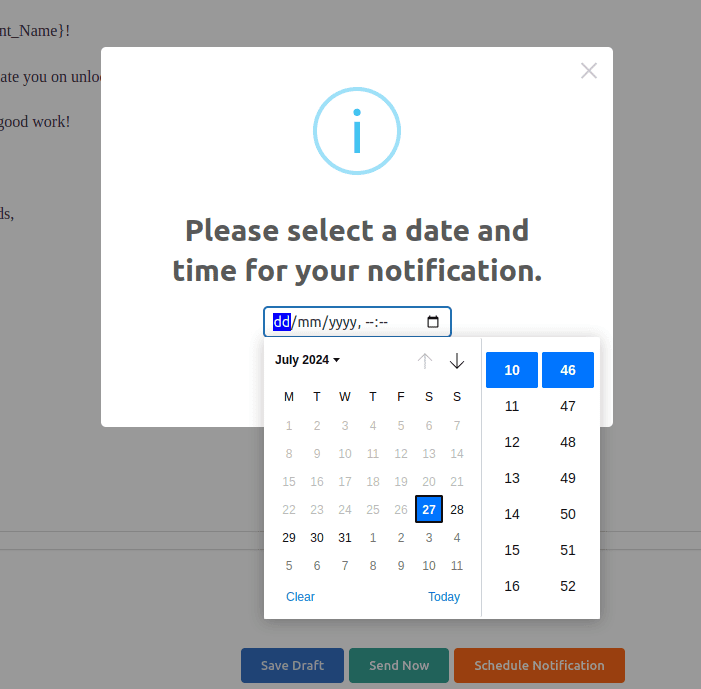Pick minute 51 in minutes column

(568, 550)
